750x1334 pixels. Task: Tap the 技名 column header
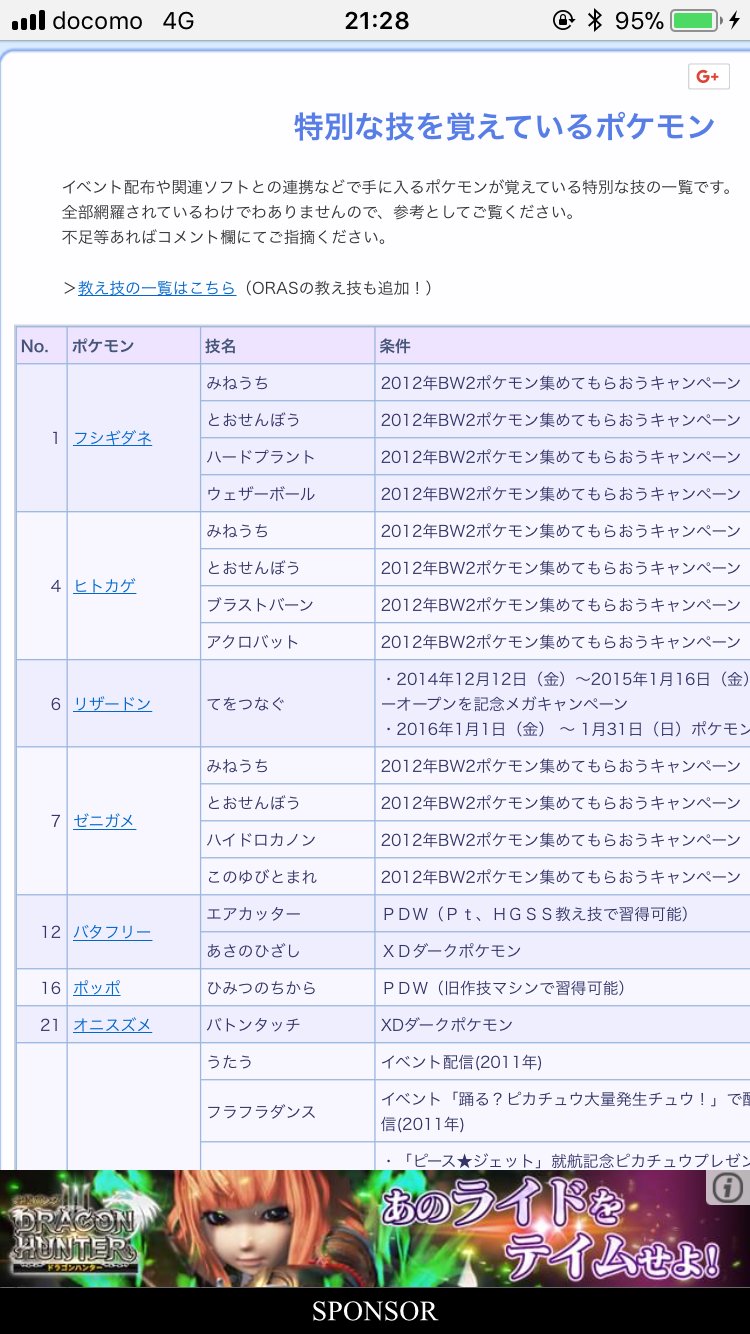tap(287, 346)
